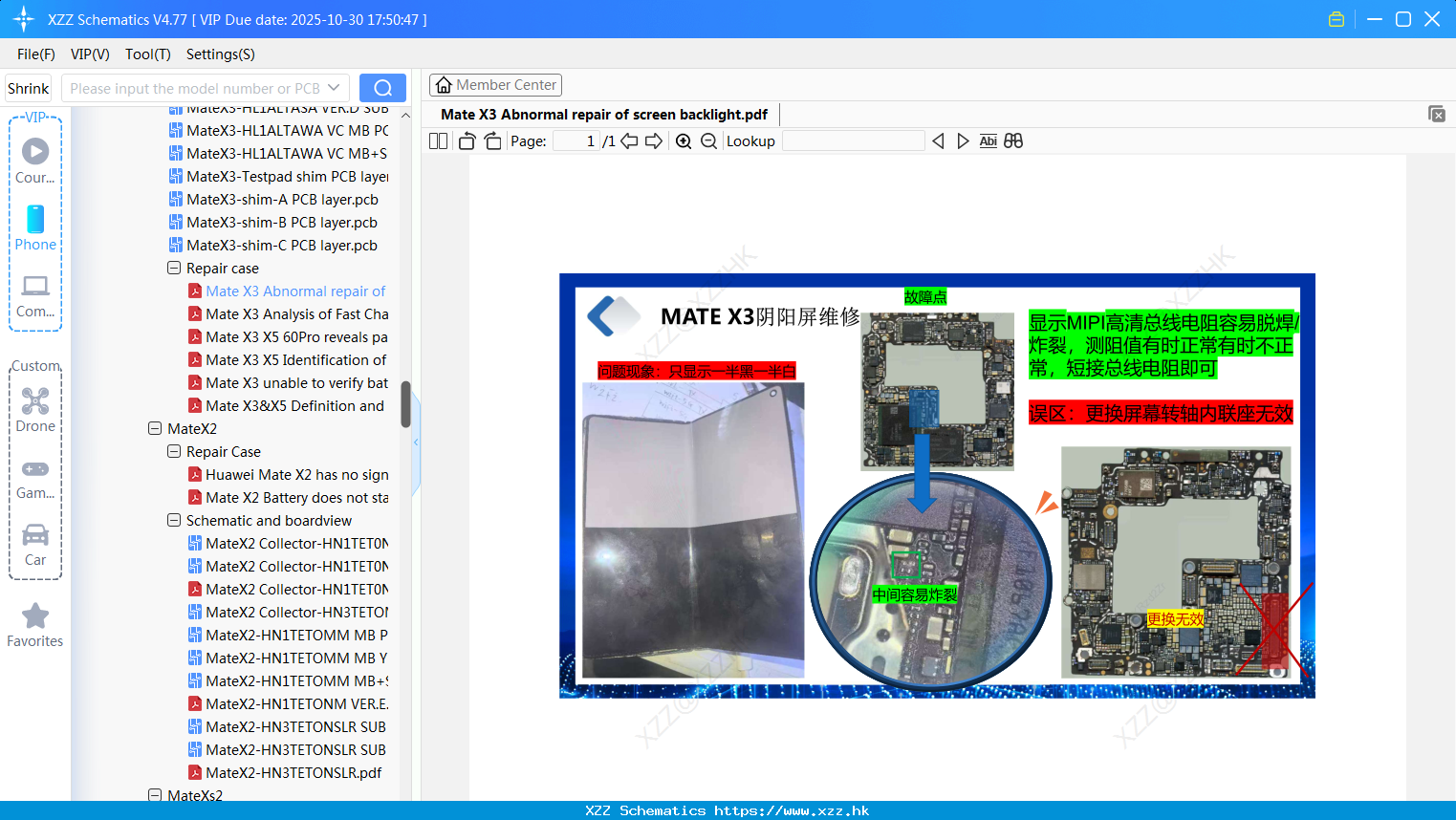Image resolution: width=1456 pixels, height=820 pixels.
Task: Click the blue search button
Action: (x=382, y=88)
